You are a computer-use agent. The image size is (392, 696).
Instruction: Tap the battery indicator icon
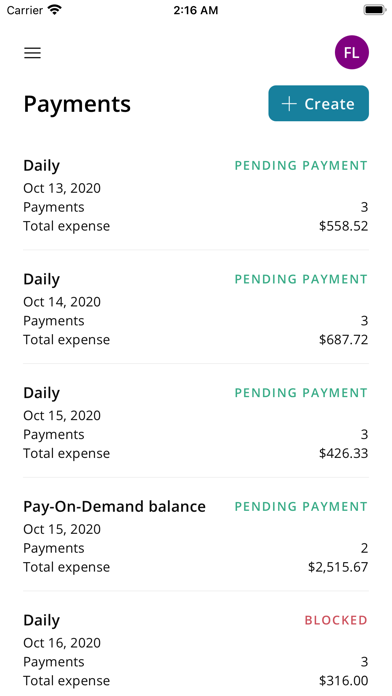(x=375, y=10)
